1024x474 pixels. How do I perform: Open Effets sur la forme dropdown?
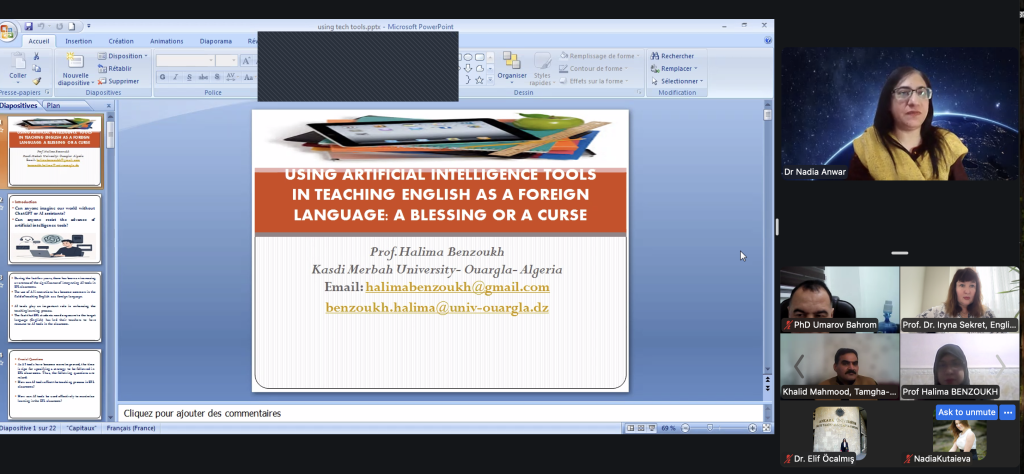tap(594, 81)
